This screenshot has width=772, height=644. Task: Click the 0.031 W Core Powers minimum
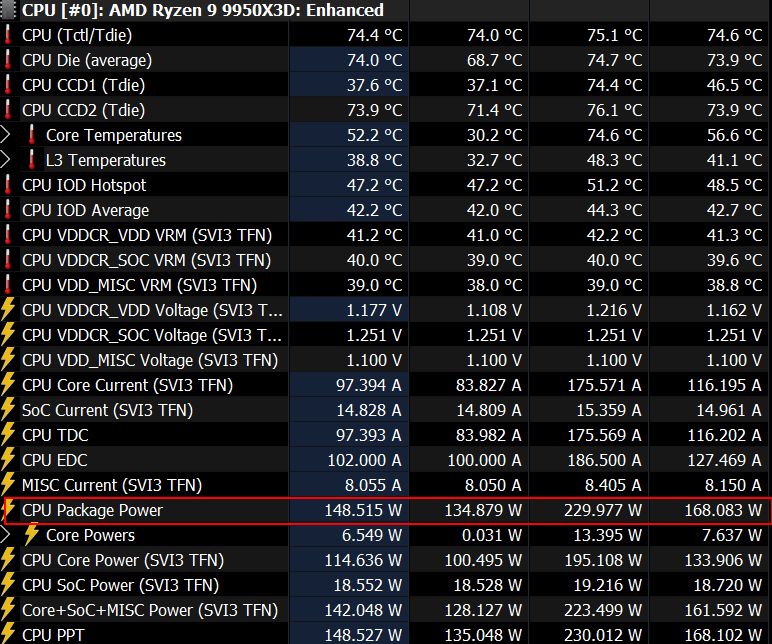492,535
